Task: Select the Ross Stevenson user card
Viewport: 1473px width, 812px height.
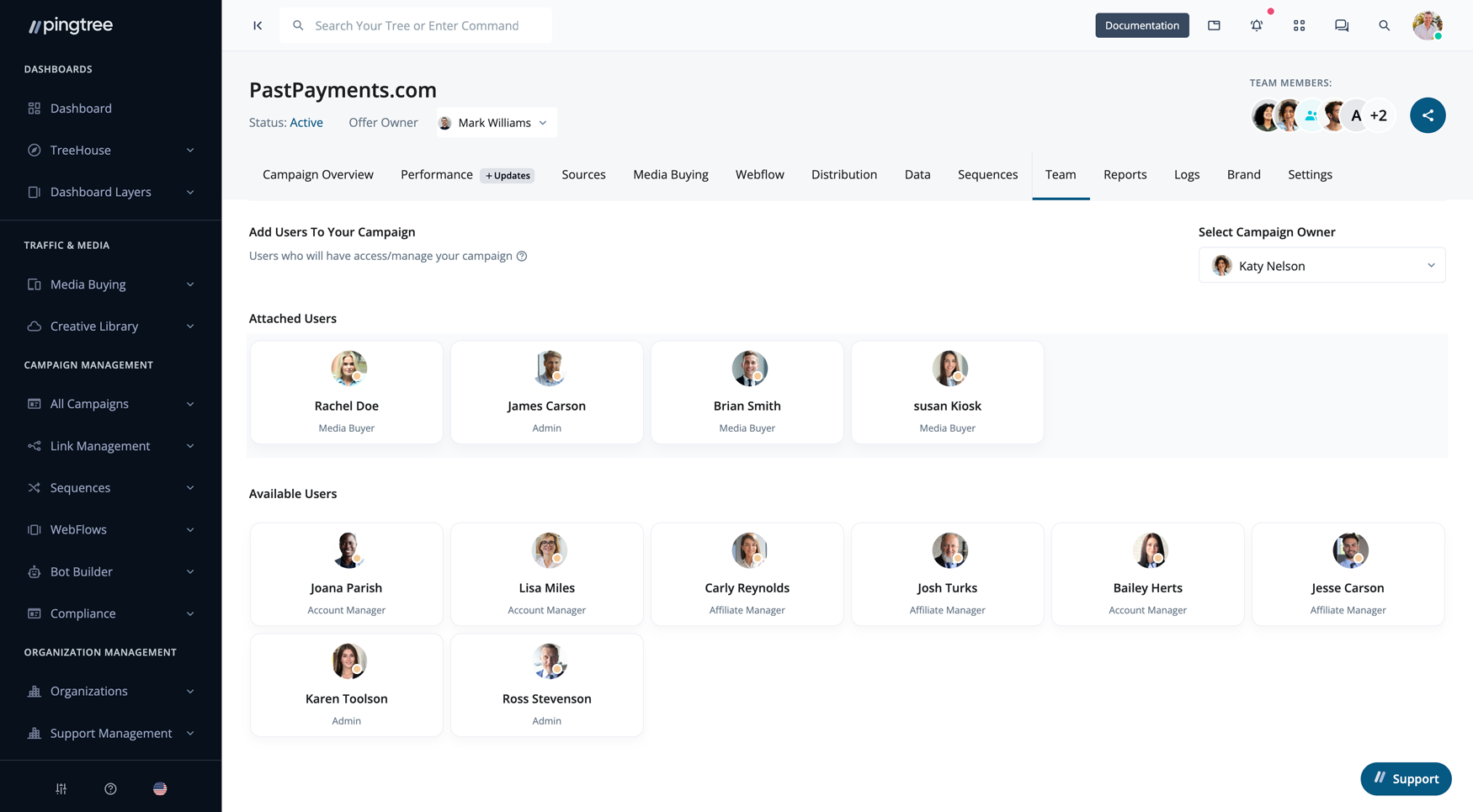Action: [x=546, y=685]
